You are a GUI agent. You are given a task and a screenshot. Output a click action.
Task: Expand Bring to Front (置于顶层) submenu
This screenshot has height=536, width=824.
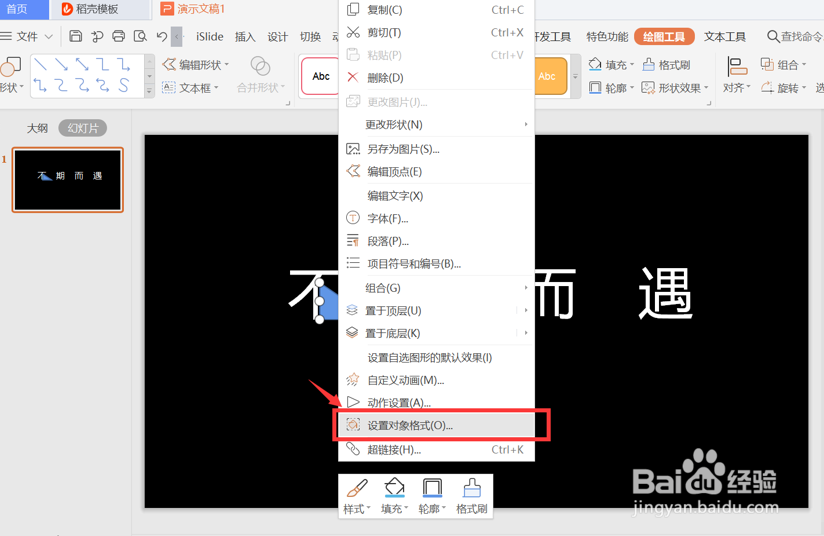click(x=436, y=311)
